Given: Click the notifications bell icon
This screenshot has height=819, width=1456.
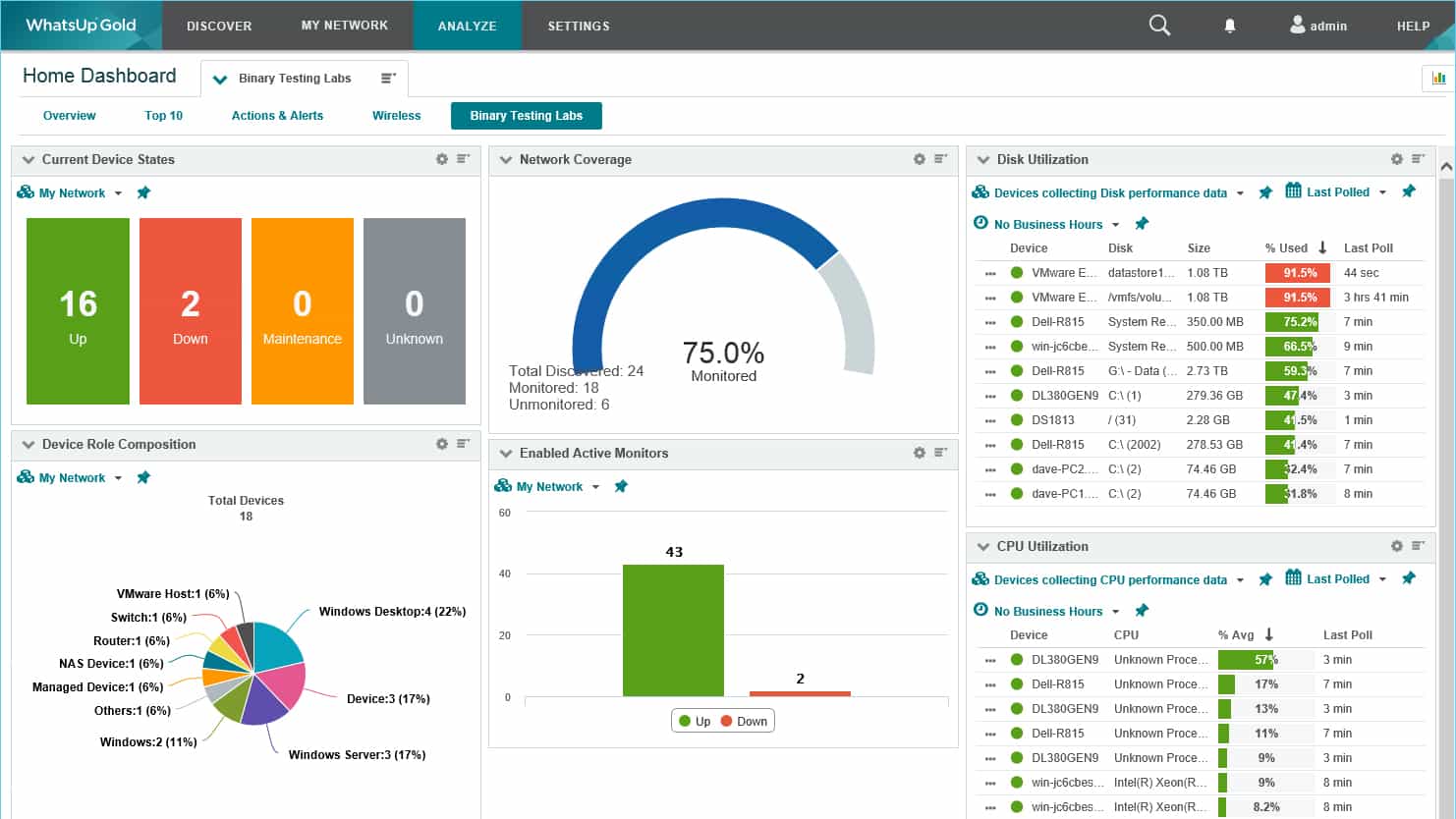Looking at the screenshot, I should 1229,26.
